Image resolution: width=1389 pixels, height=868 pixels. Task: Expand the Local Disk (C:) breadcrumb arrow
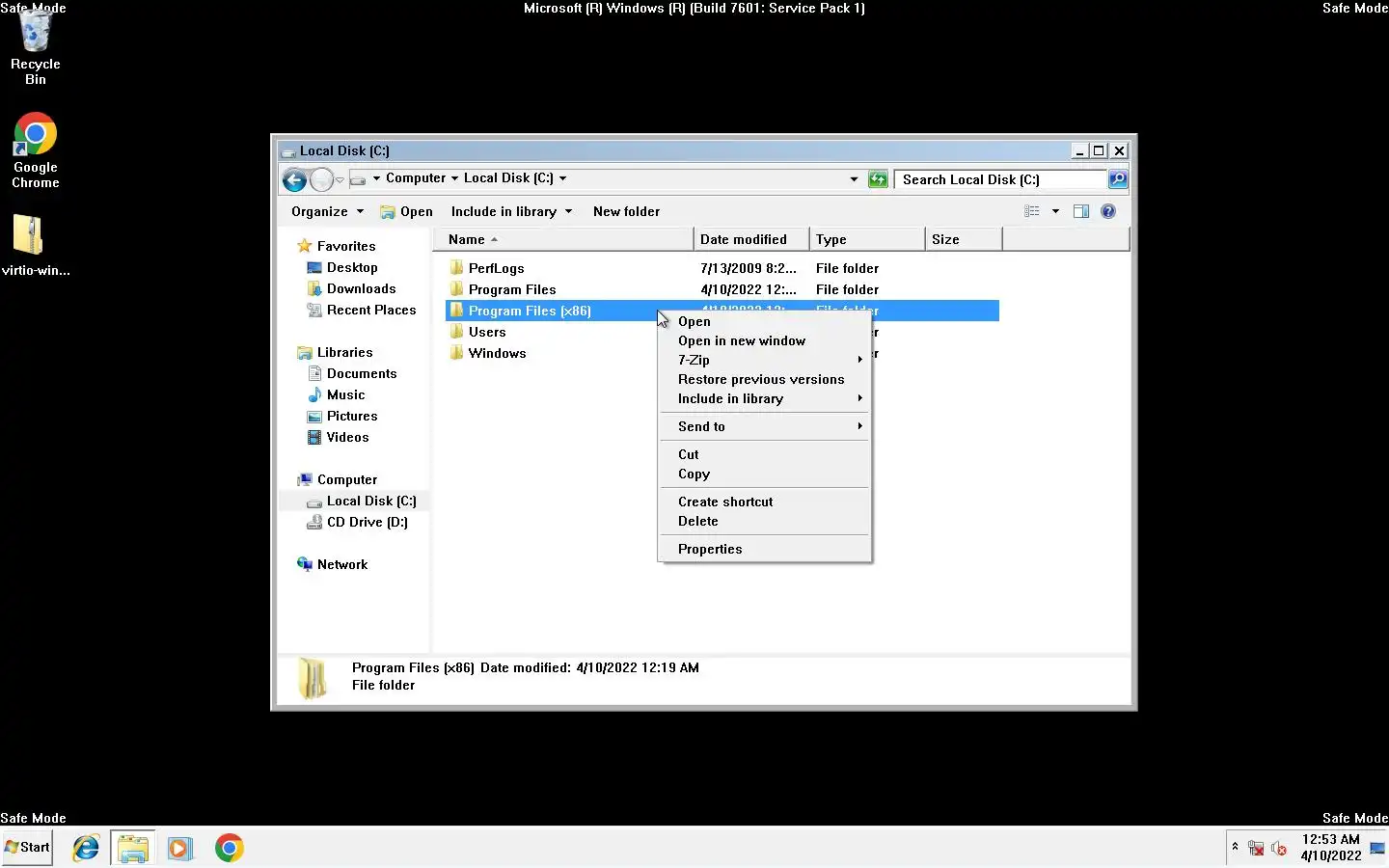(x=562, y=178)
